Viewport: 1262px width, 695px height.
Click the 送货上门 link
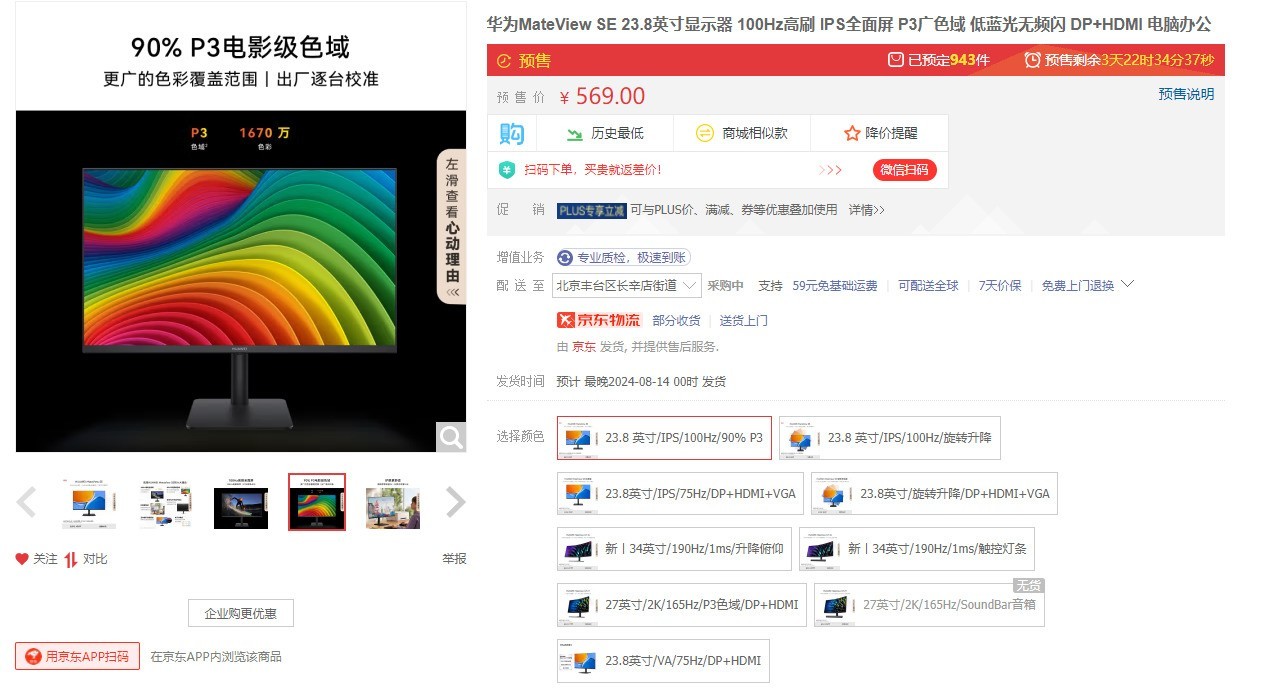point(744,321)
